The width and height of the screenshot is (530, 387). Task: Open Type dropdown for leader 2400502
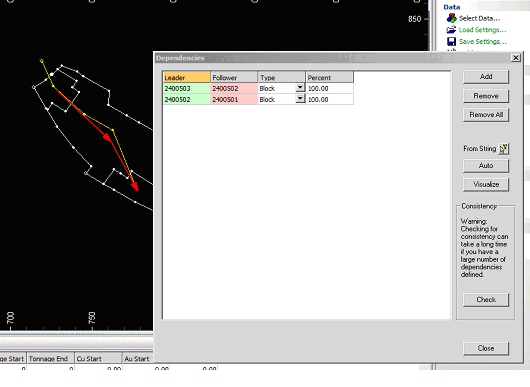[x=300, y=99]
